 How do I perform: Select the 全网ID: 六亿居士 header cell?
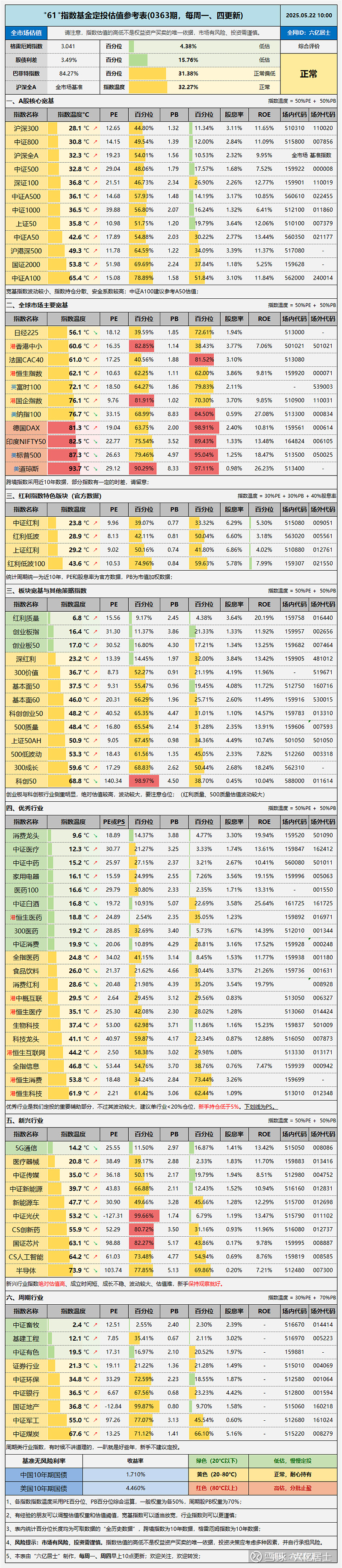(309, 33)
